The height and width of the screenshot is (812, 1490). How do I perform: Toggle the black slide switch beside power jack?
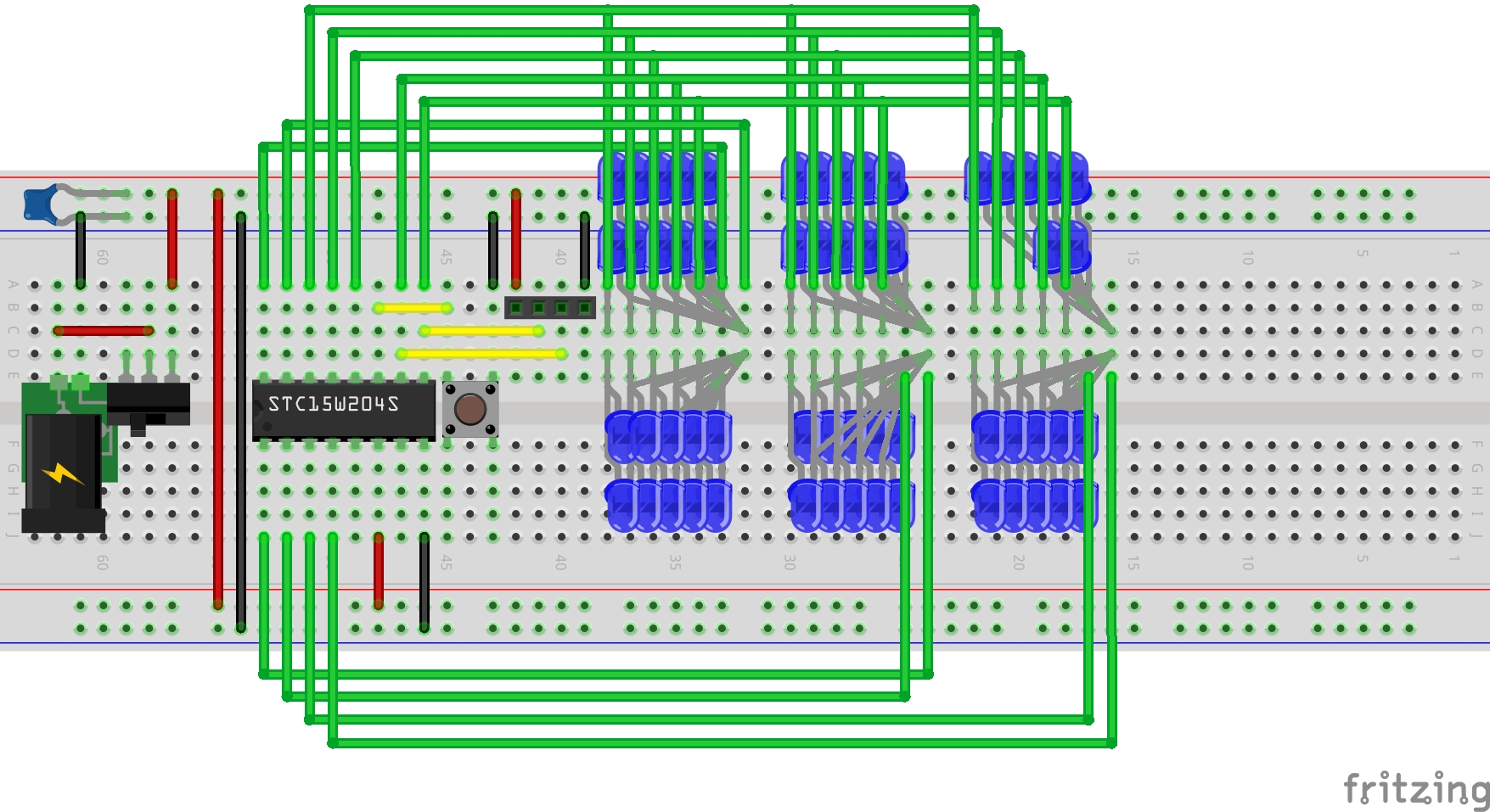tap(149, 406)
